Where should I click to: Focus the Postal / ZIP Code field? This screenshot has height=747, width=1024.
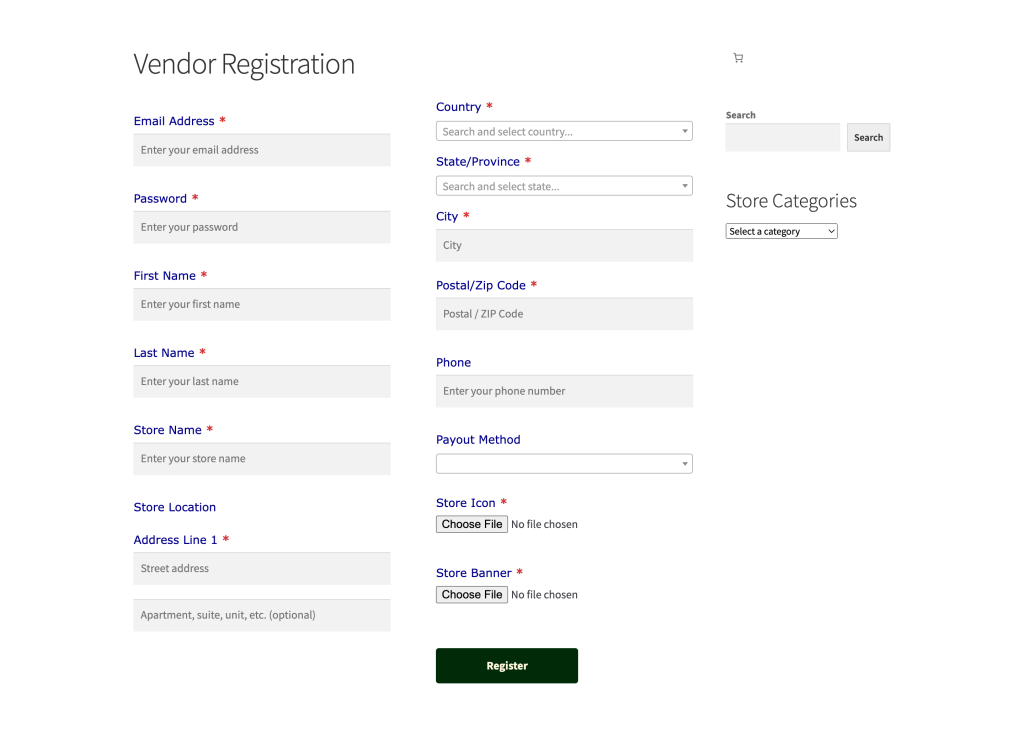pyautogui.click(x=564, y=314)
